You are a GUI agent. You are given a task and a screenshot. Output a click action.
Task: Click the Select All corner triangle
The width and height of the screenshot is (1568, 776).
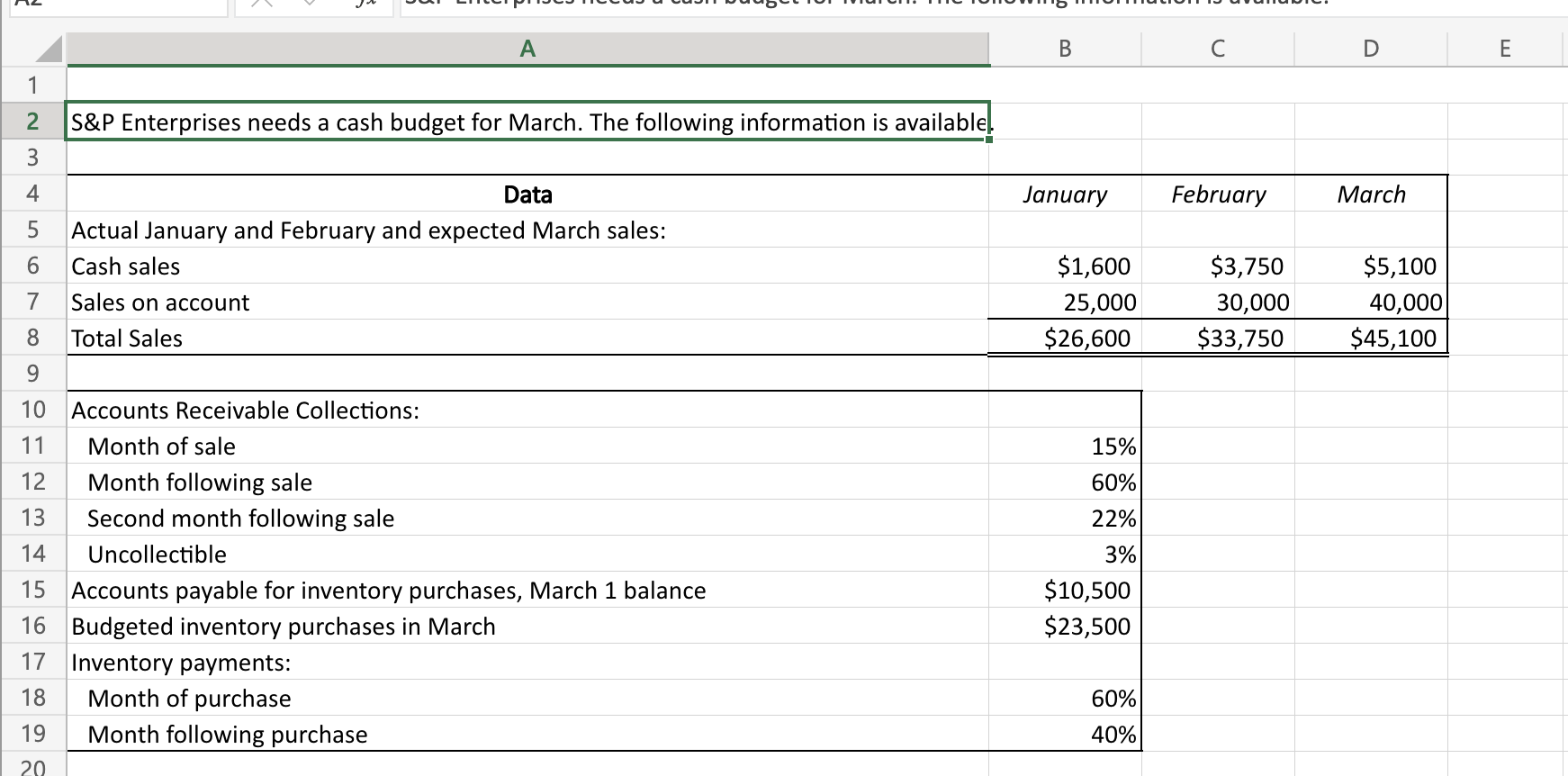(x=50, y=49)
